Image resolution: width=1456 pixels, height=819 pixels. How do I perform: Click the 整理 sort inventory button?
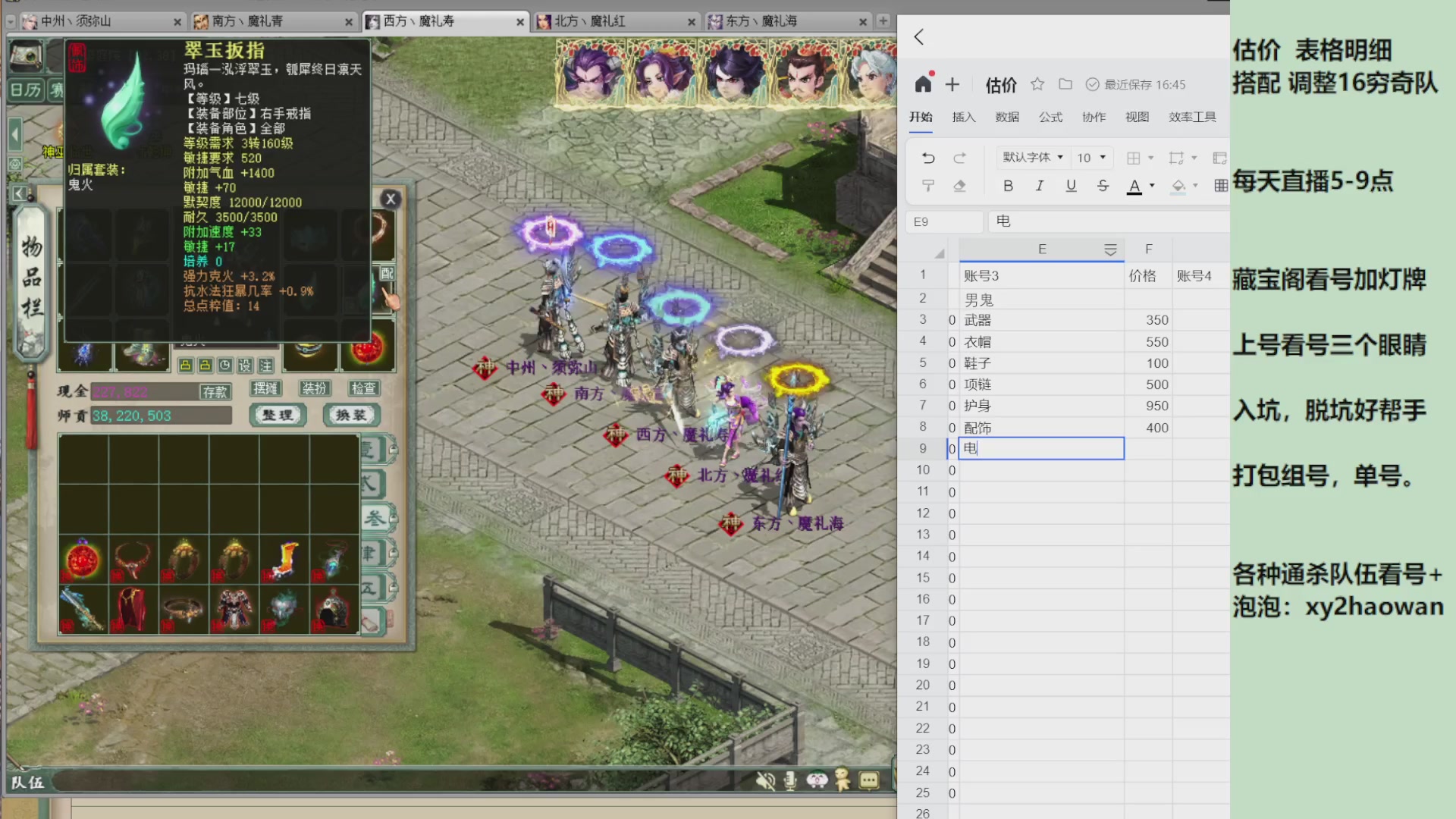pos(278,415)
